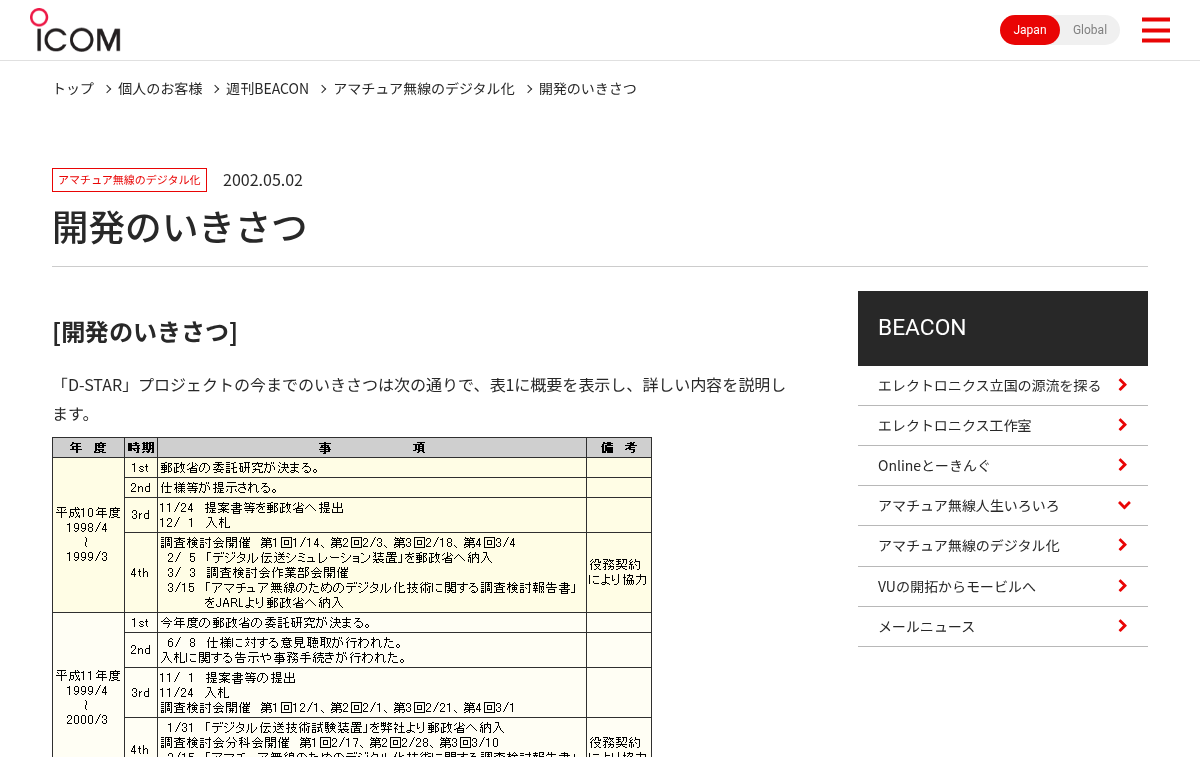The width and height of the screenshot is (1200, 757).
Task: Click chevron beside エレクトロニクス立国の源流を探る
Action: coord(1123,385)
